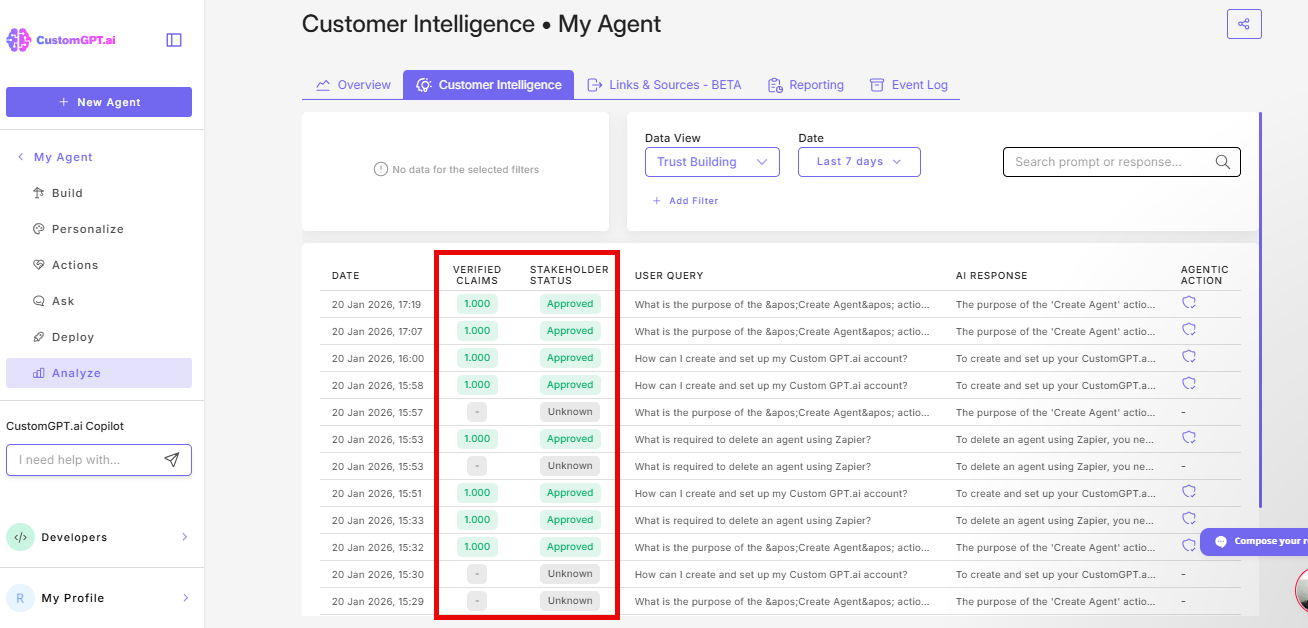This screenshot has height=628, width=1308.
Task: Click date 20 Jan 2026, 15:29
Action: click(378, 601)
